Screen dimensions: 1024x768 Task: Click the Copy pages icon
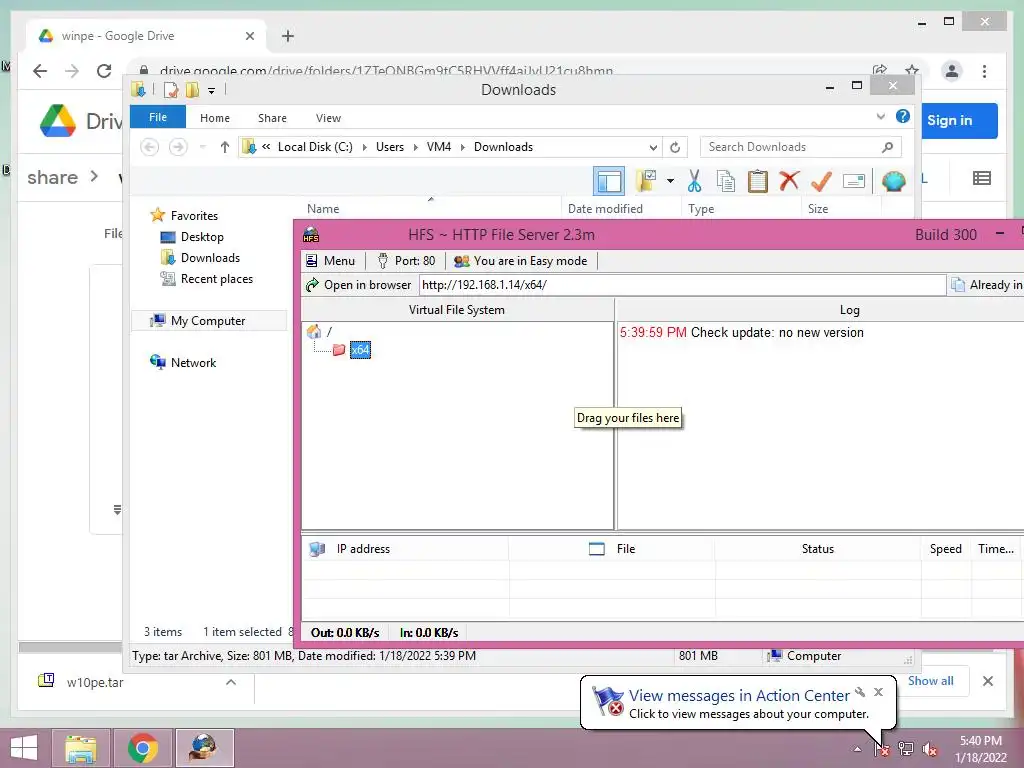(x=726, y=181)
